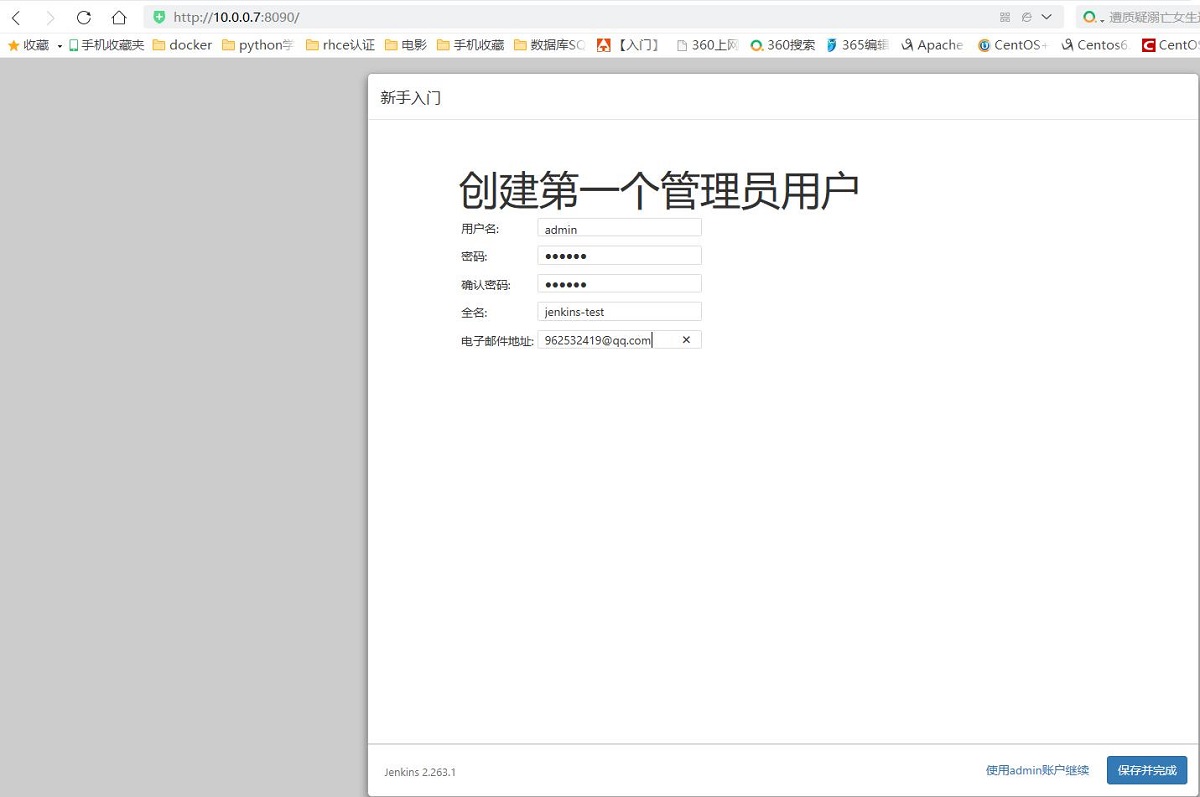Viewport: 1200px width, 797px height.
Task: Click the 确认密码 confirm password field
Action: (x=619, y=284)
